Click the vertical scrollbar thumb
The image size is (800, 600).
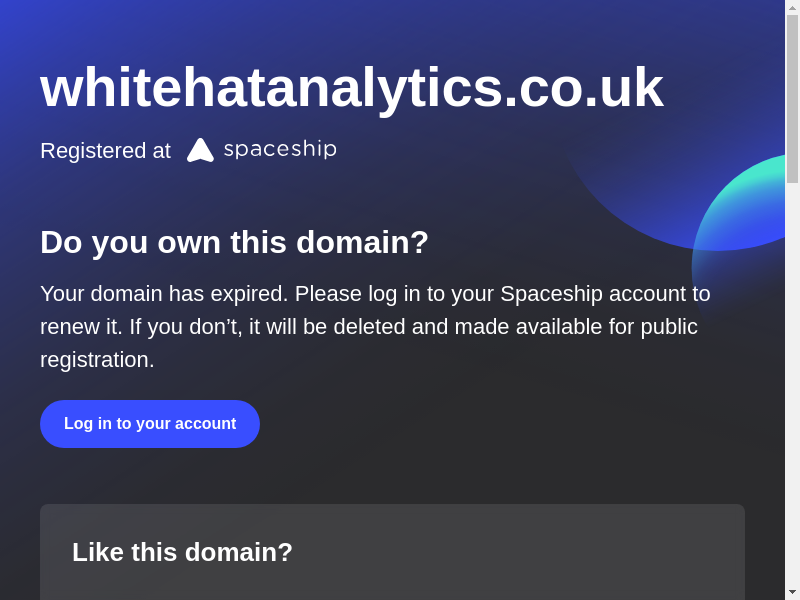coord(792,98)
